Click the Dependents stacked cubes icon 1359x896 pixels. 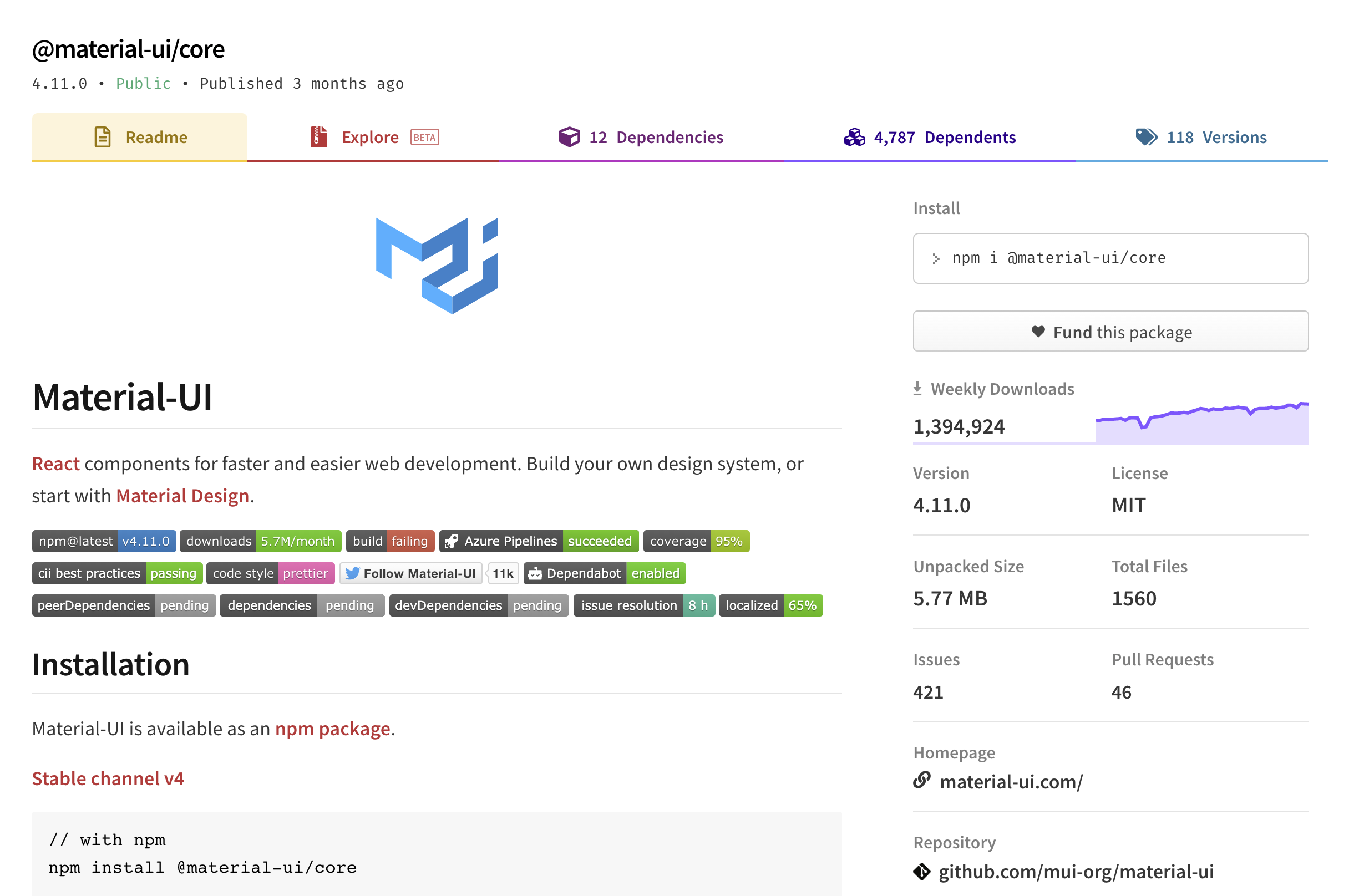(x=854, y=136)
